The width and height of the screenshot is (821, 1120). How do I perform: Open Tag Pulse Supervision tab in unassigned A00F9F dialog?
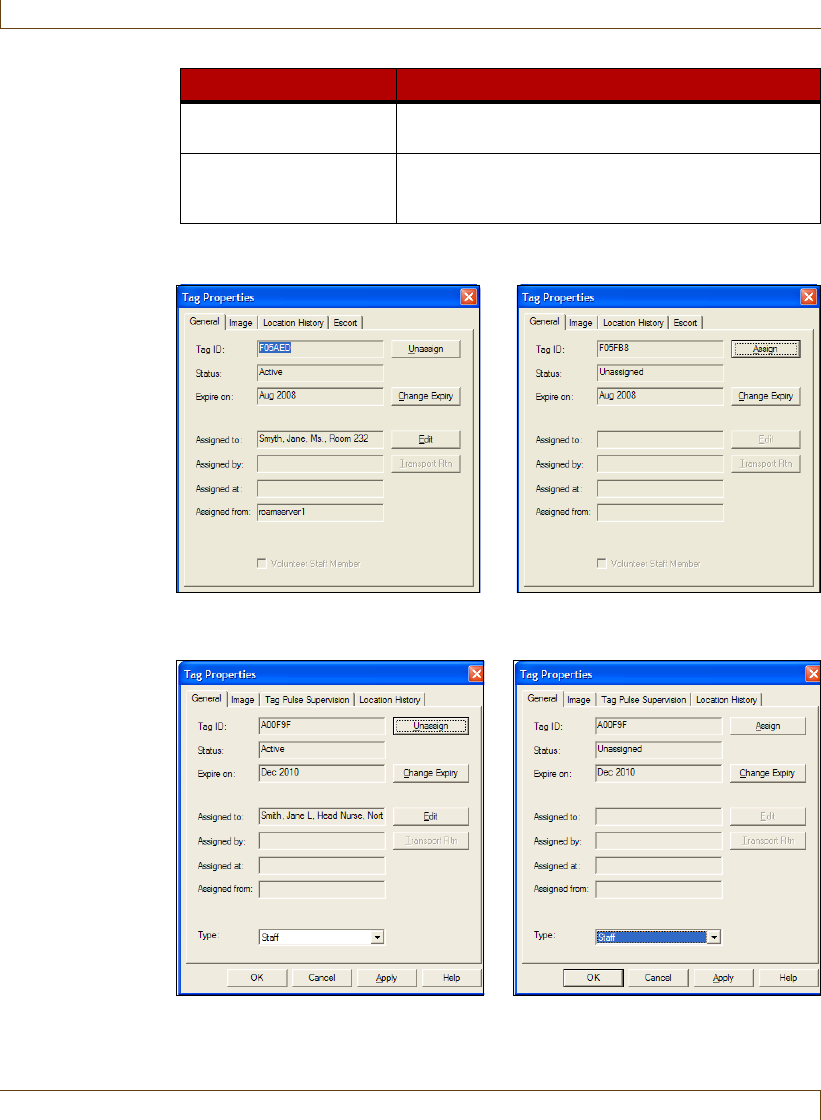(x=644, y=700)
